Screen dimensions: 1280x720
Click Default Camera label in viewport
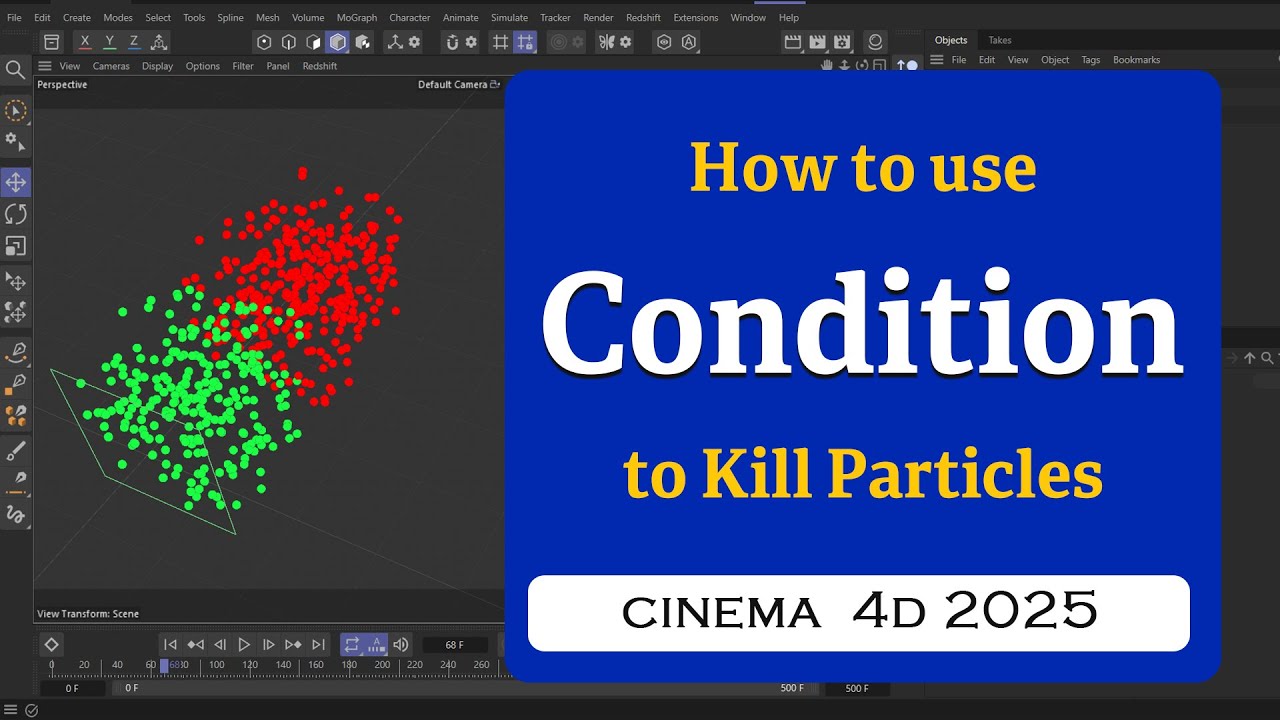click(x=452, y=85)
